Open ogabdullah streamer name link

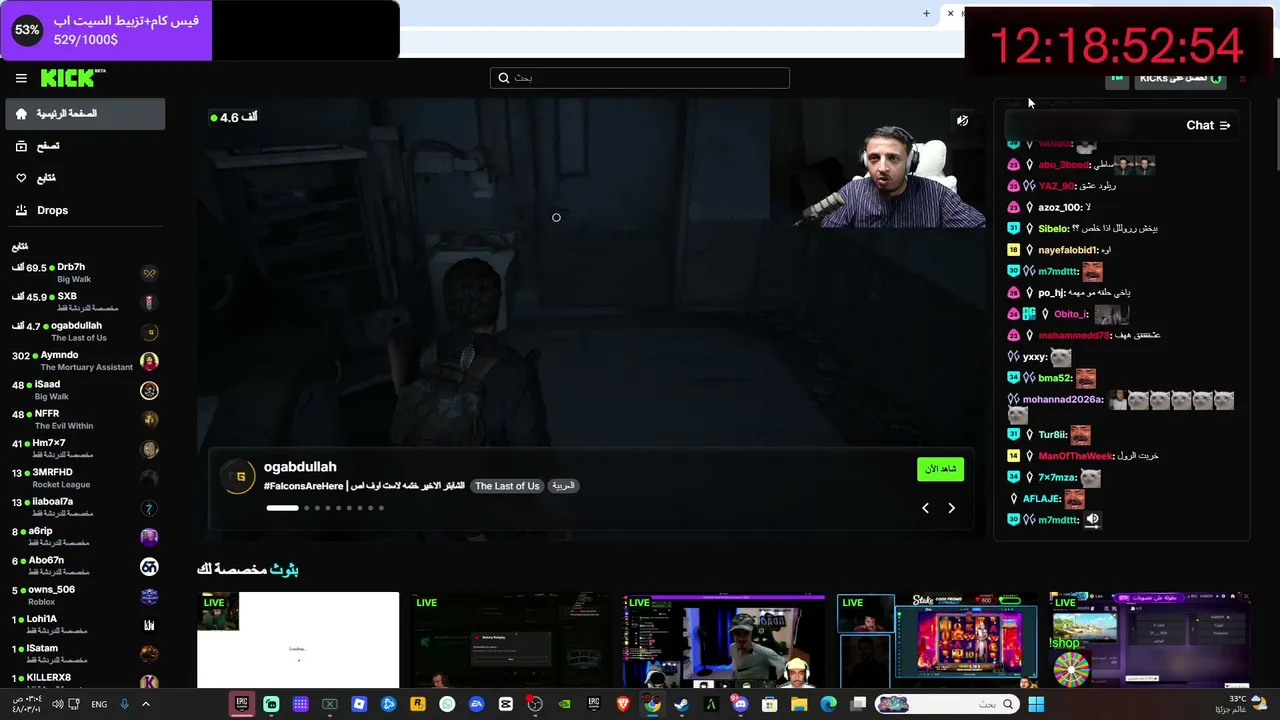pos(300,467)
